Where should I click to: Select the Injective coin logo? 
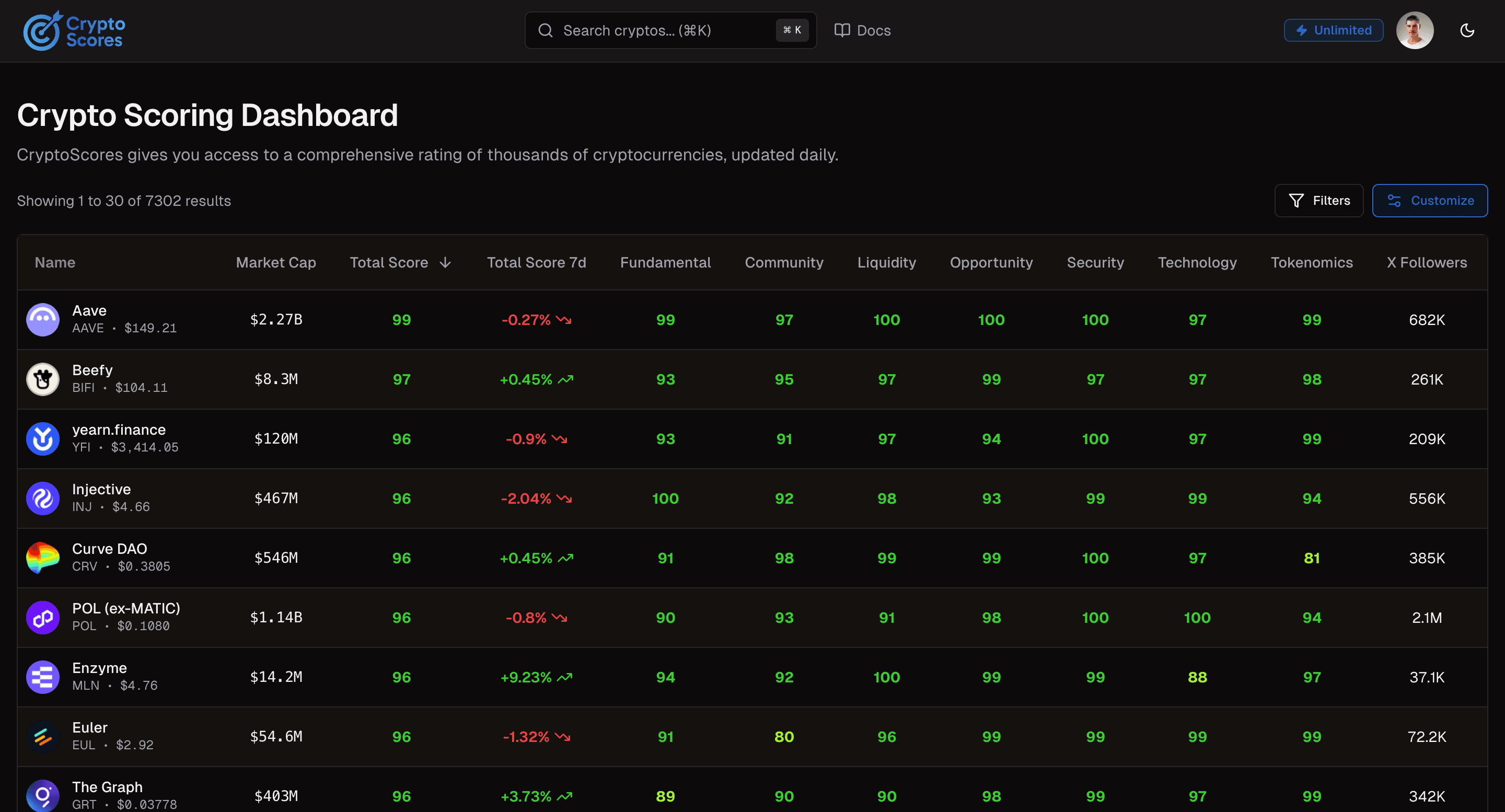click(x=43, y=498)
